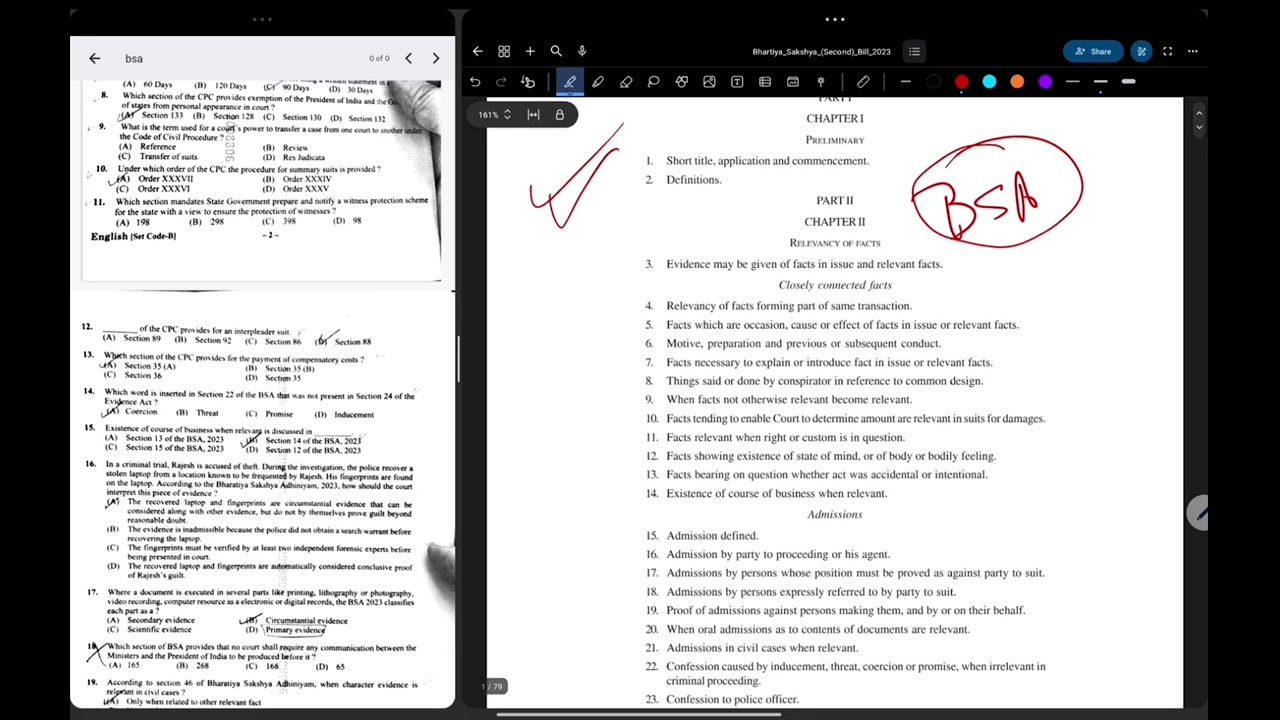The height and width of the screenshot is (720, 1280).
Task: Select the Shapes tool
Action: (x=682, y=82)
